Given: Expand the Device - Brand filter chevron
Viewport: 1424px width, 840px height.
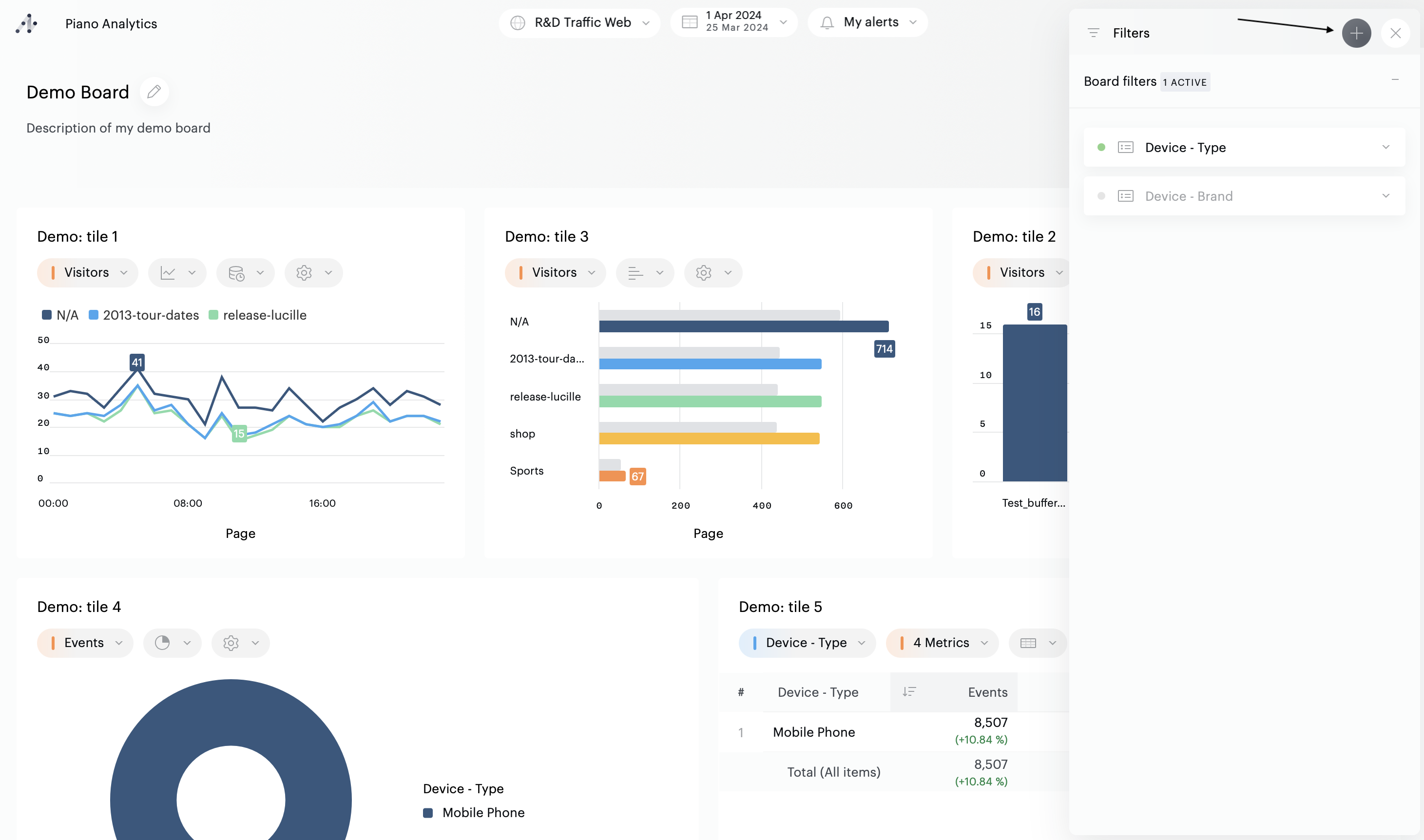Looking at the screenshot, I should point(1386,196).
